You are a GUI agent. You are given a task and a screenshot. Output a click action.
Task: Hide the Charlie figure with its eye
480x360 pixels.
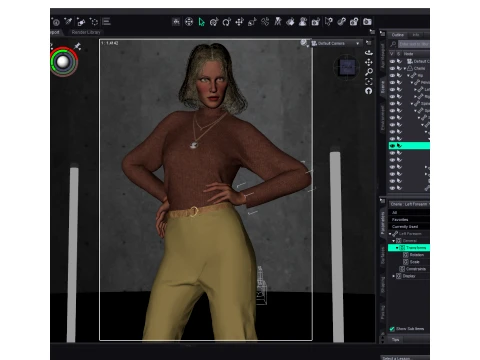[392, 68]
